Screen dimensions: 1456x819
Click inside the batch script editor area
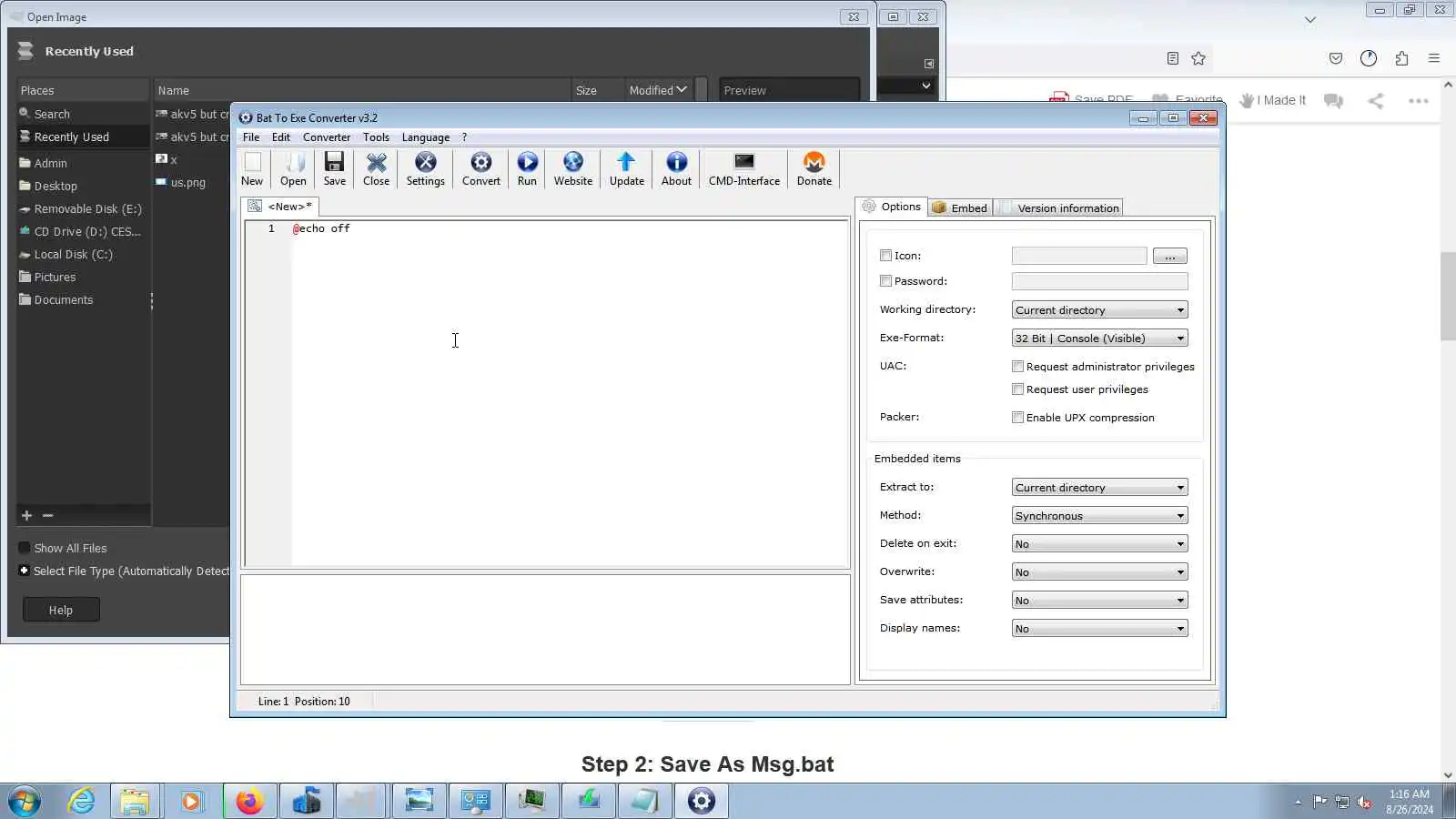[x=571, y=393]
